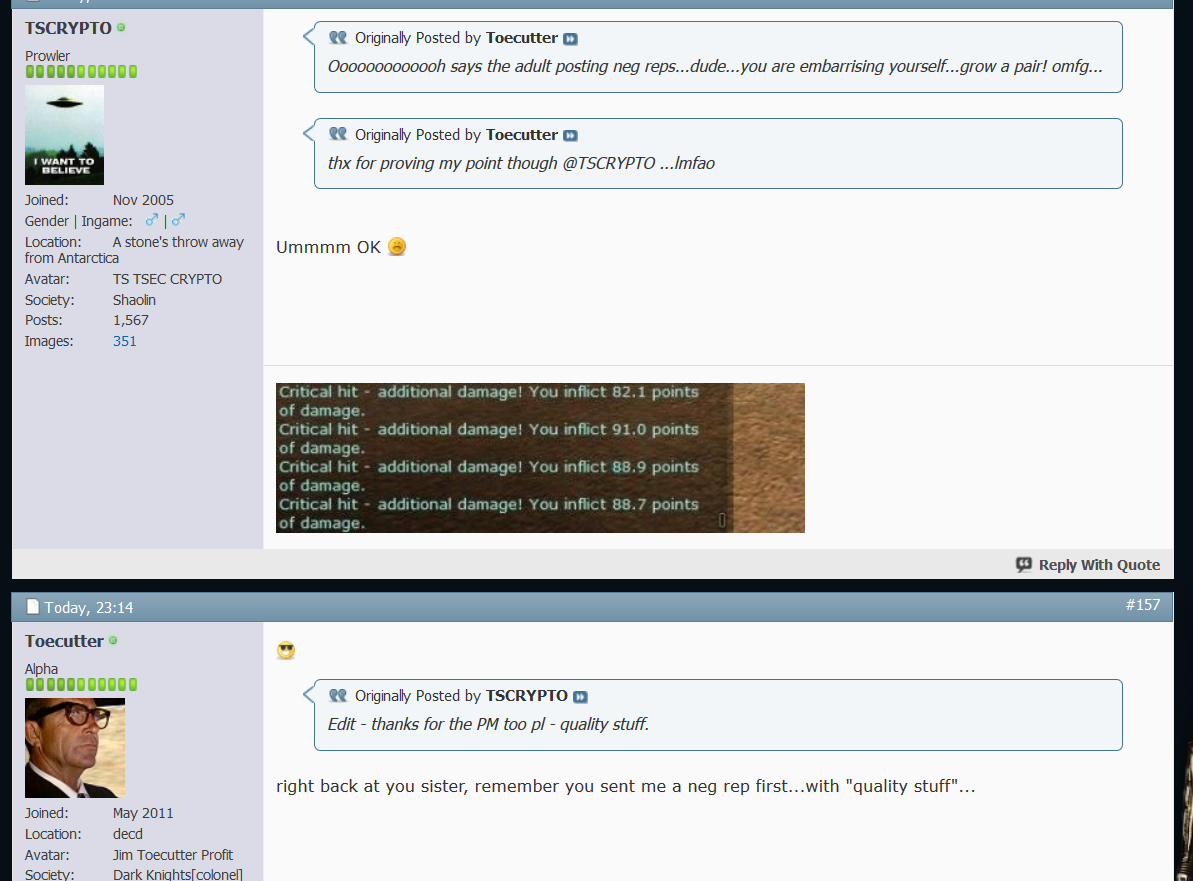Click TSCRYPTO's green online status dot
Screen dimensions: 1193x881
(x=121, y=28)
